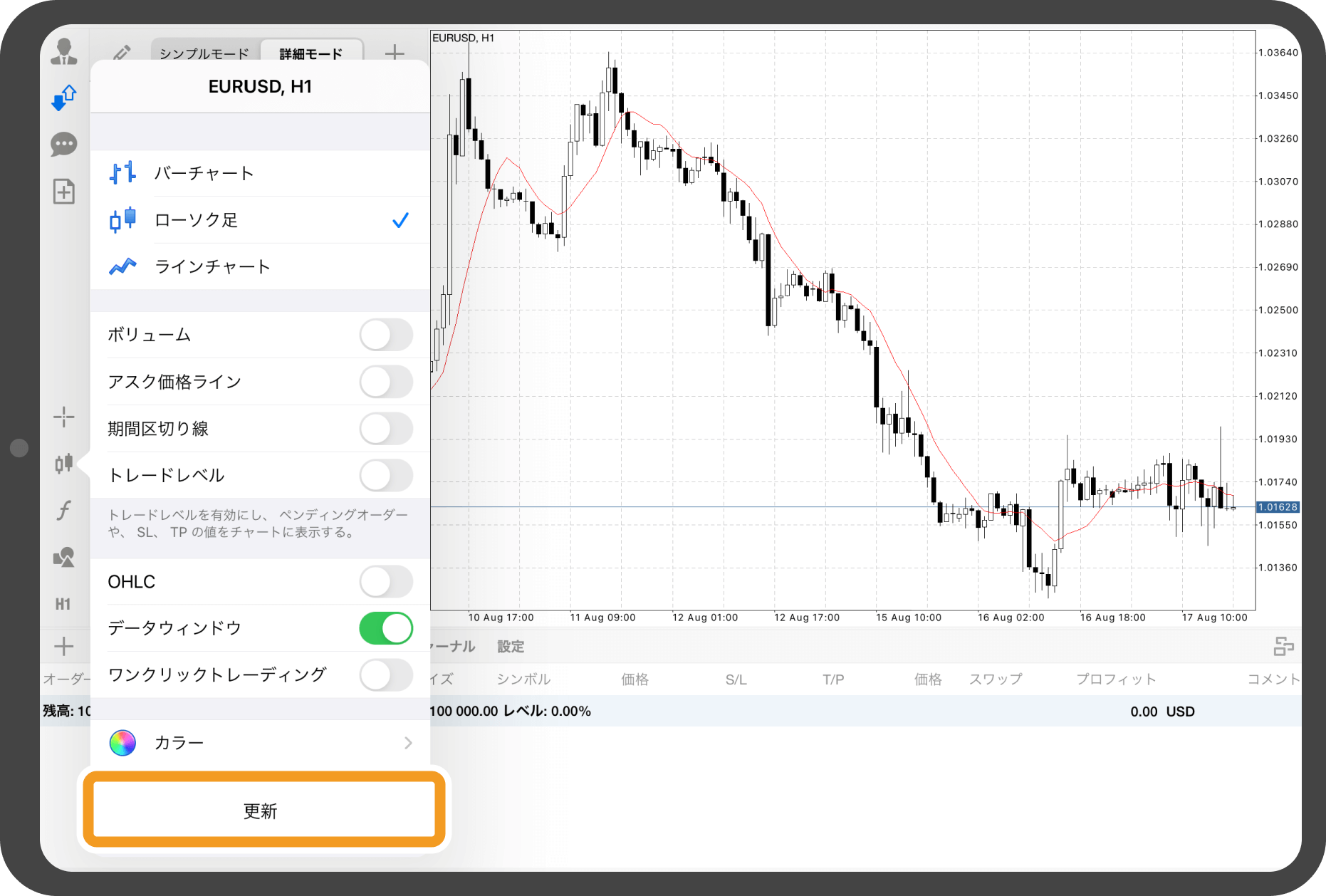Click the 0.00 USD profit value
This screenshot has height=896, width=1326.
click(1162, 712)
